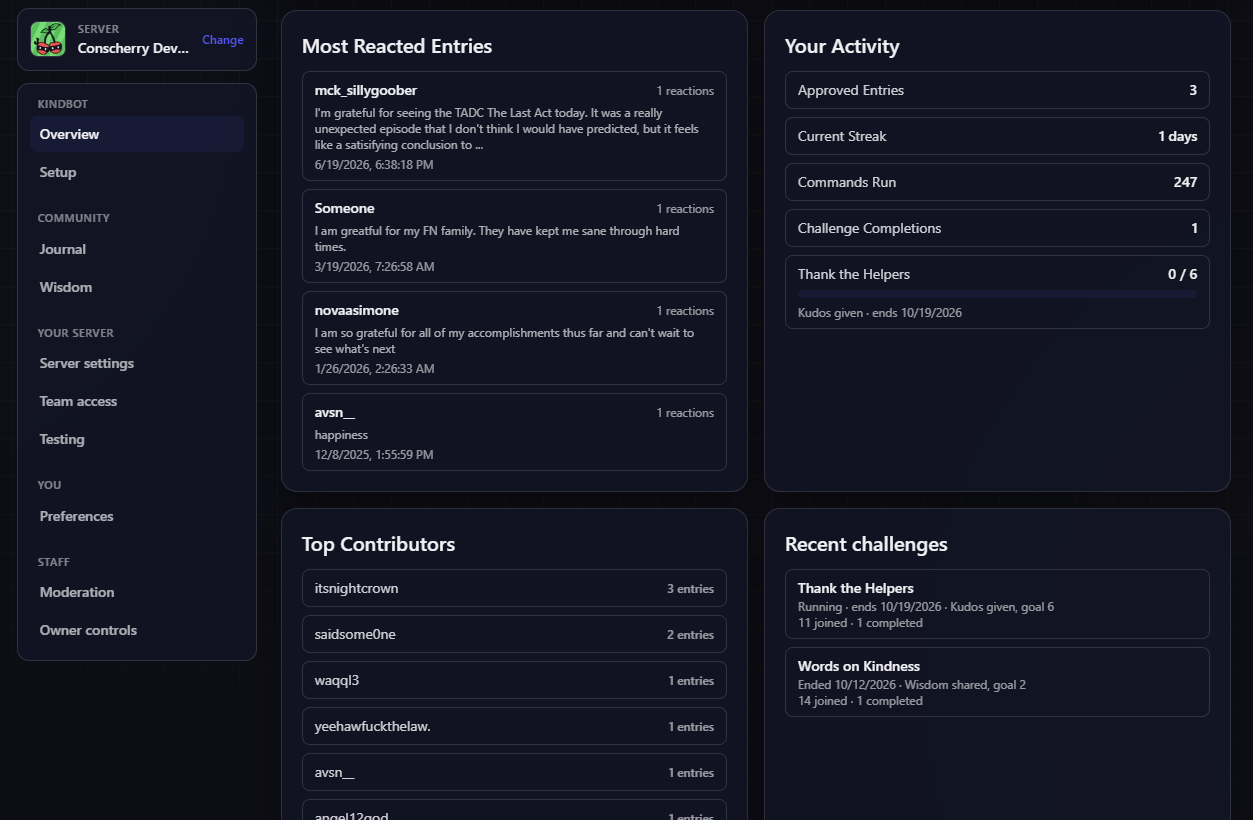Click the Recent challenges heading
1253x820 pixels.
click(866, 544)
